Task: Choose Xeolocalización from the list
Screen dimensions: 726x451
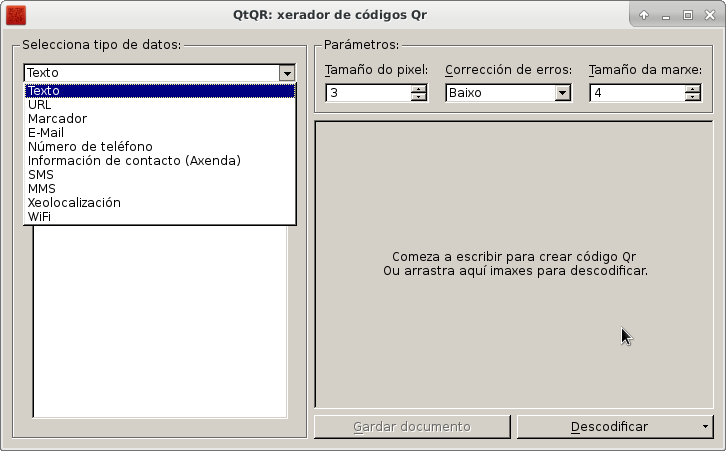Action: point(74,203)
